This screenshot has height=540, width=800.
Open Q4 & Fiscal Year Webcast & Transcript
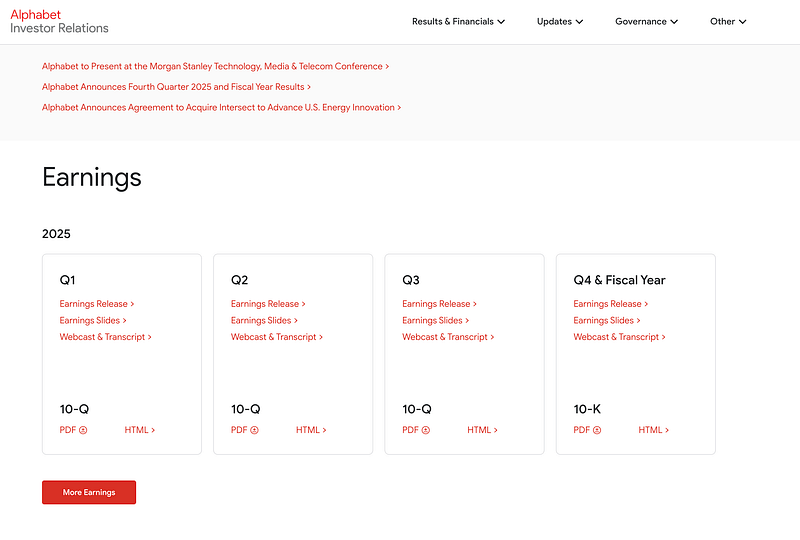point(619,337)
